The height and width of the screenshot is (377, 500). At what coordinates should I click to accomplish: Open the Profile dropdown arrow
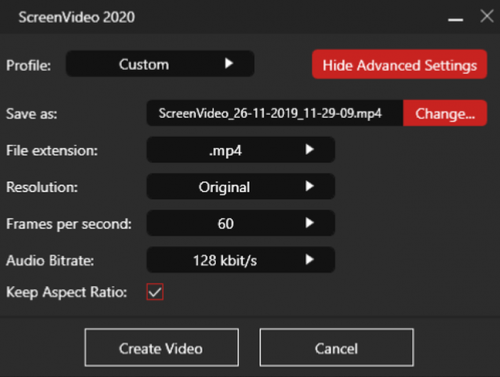[229, 63]
